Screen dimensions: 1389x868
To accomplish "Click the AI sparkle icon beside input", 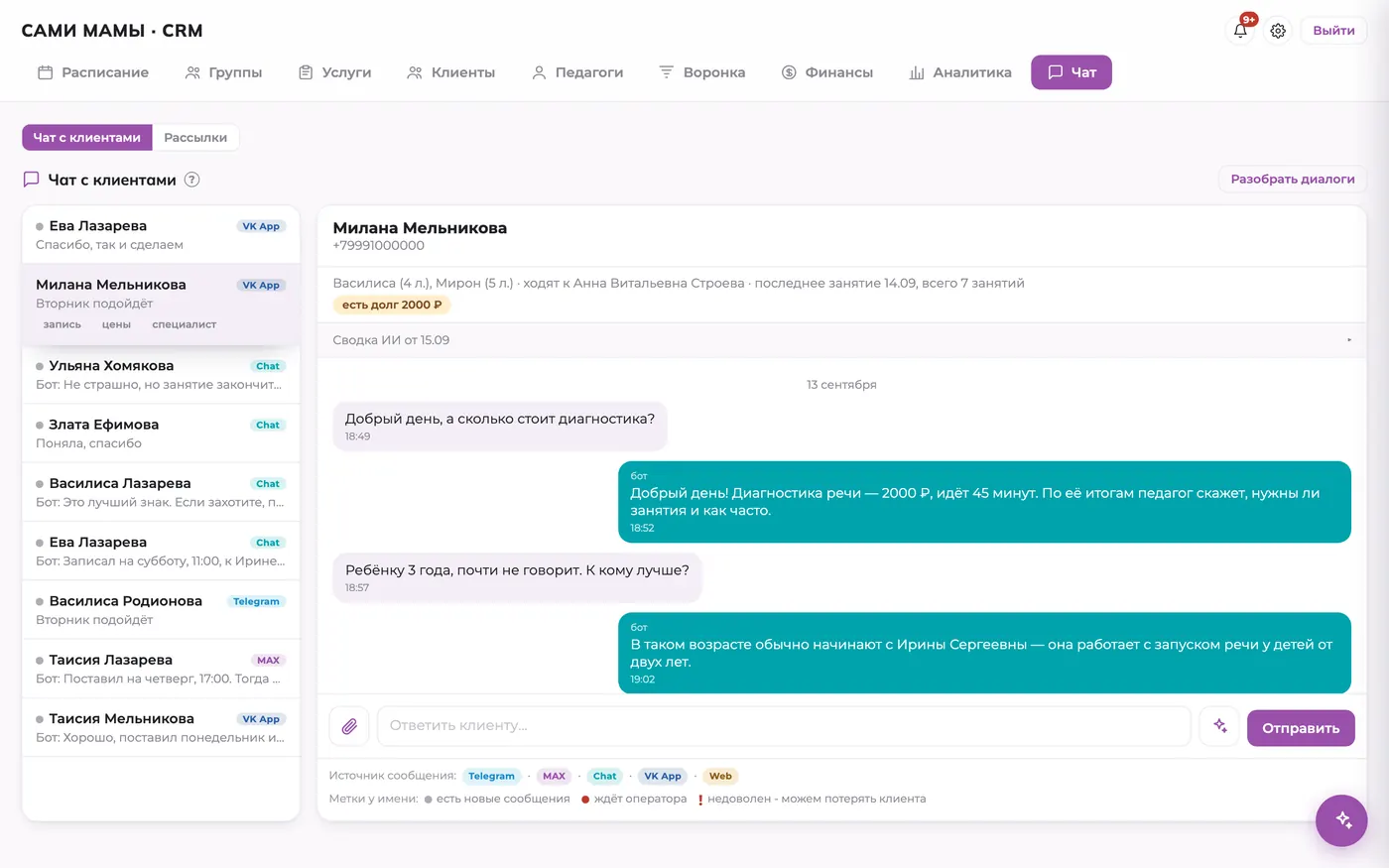I will (x=1219, y=726).
